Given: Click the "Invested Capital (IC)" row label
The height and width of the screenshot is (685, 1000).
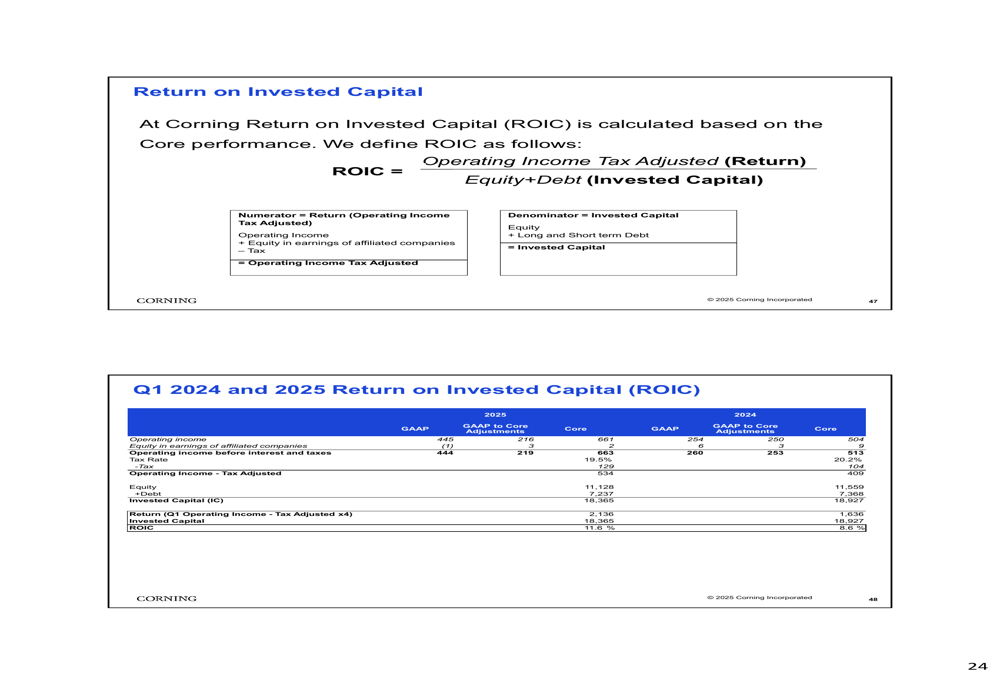Looking at the screenshot, I should click(176, 501).
